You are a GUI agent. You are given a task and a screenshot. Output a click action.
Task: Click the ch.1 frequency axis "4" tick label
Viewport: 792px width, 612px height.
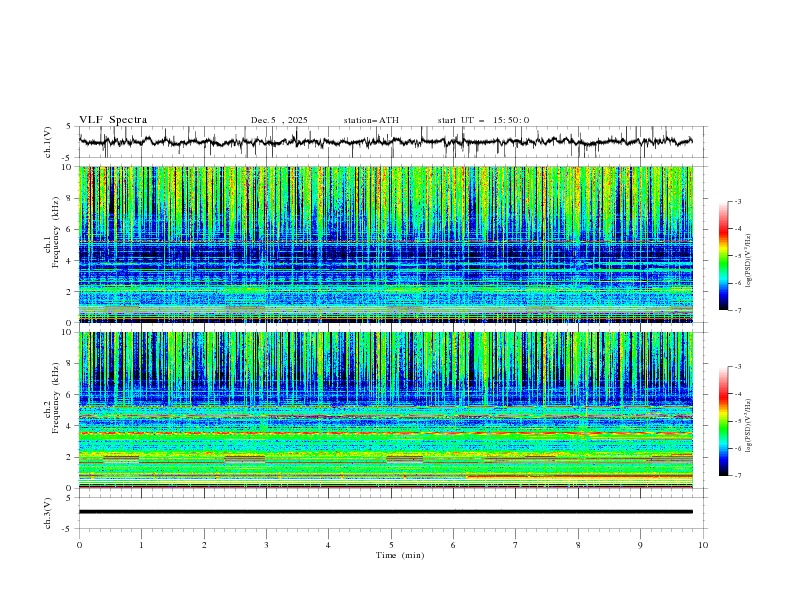click(70, 261)
